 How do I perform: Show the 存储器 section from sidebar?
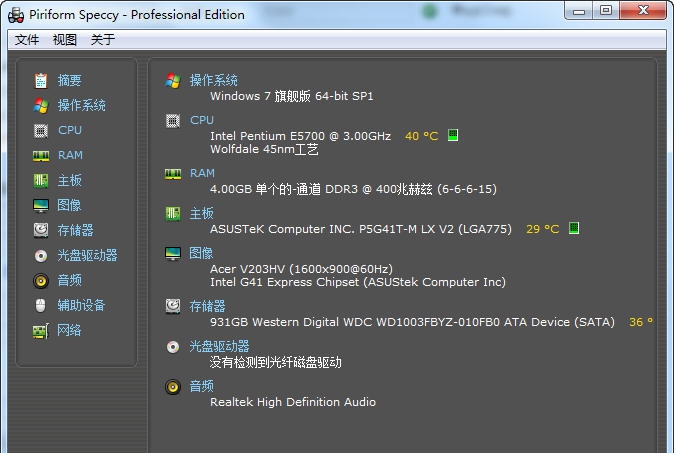(x=76, y=230)
